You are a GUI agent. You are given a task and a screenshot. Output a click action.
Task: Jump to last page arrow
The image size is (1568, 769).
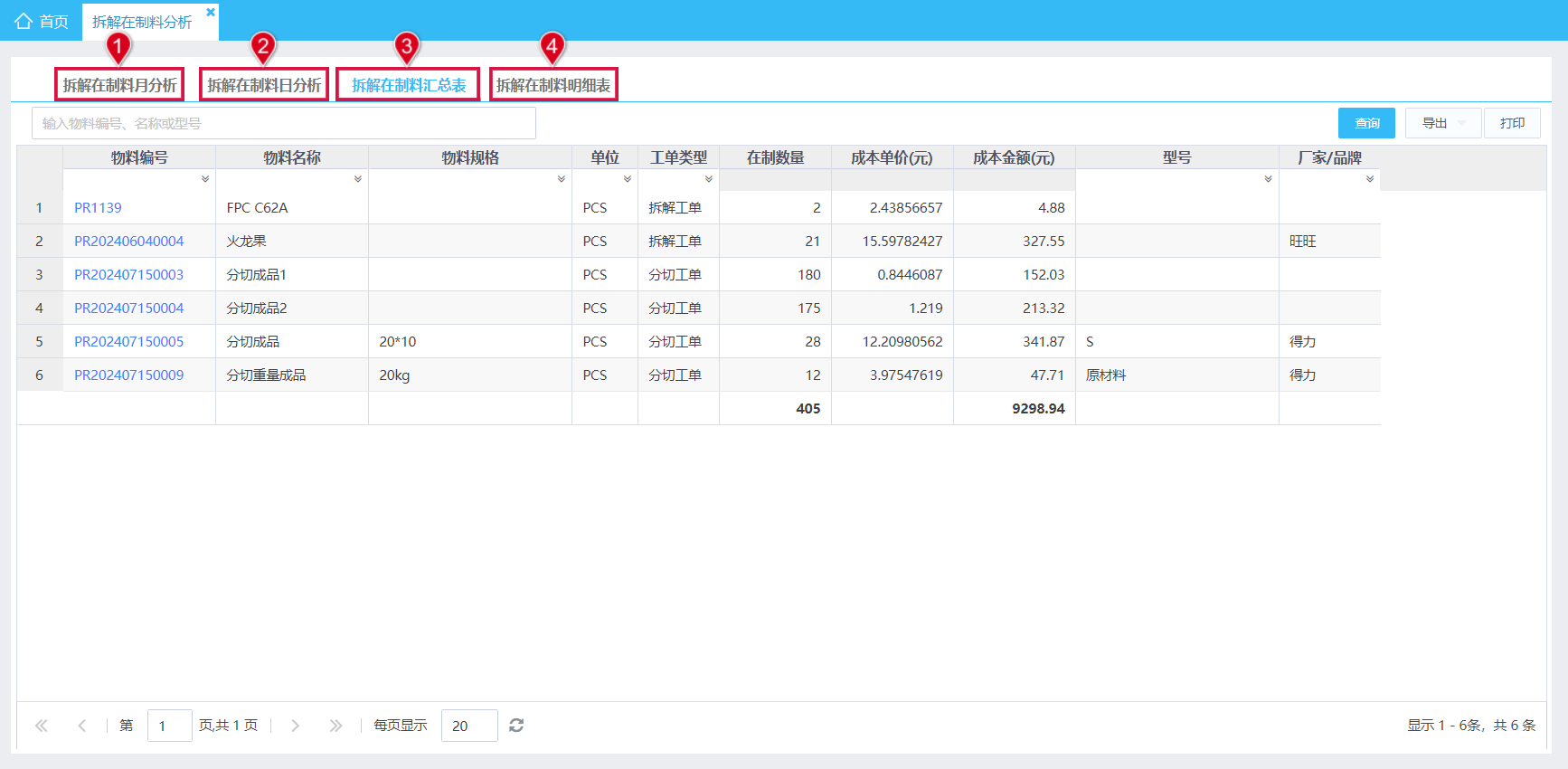pyautogui.click(x=335, y=726)
